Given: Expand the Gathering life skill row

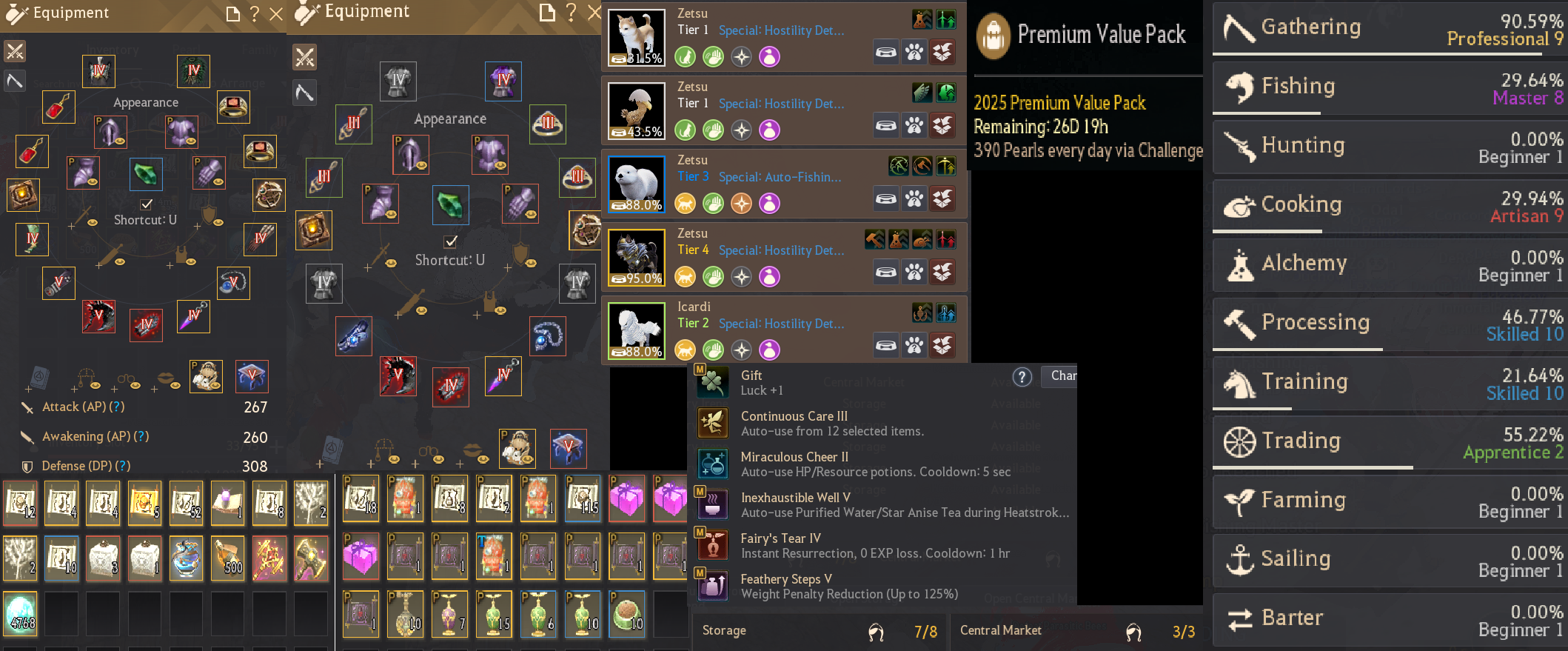Looking at the screenshot, I should click(x=1390, y=27).
